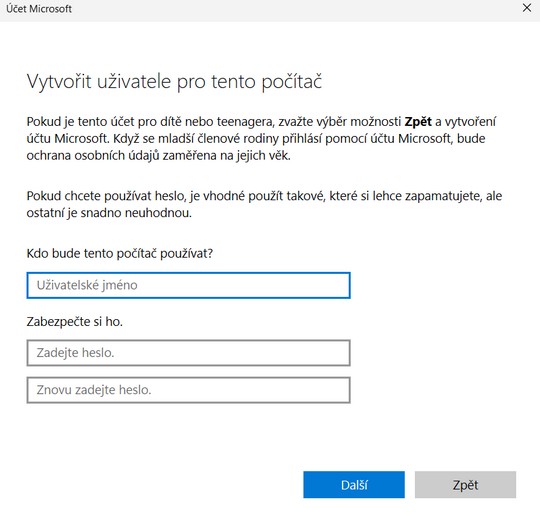
Task: Click the paragraph about dítě nebo teenagera
Action: pos(261,138)
